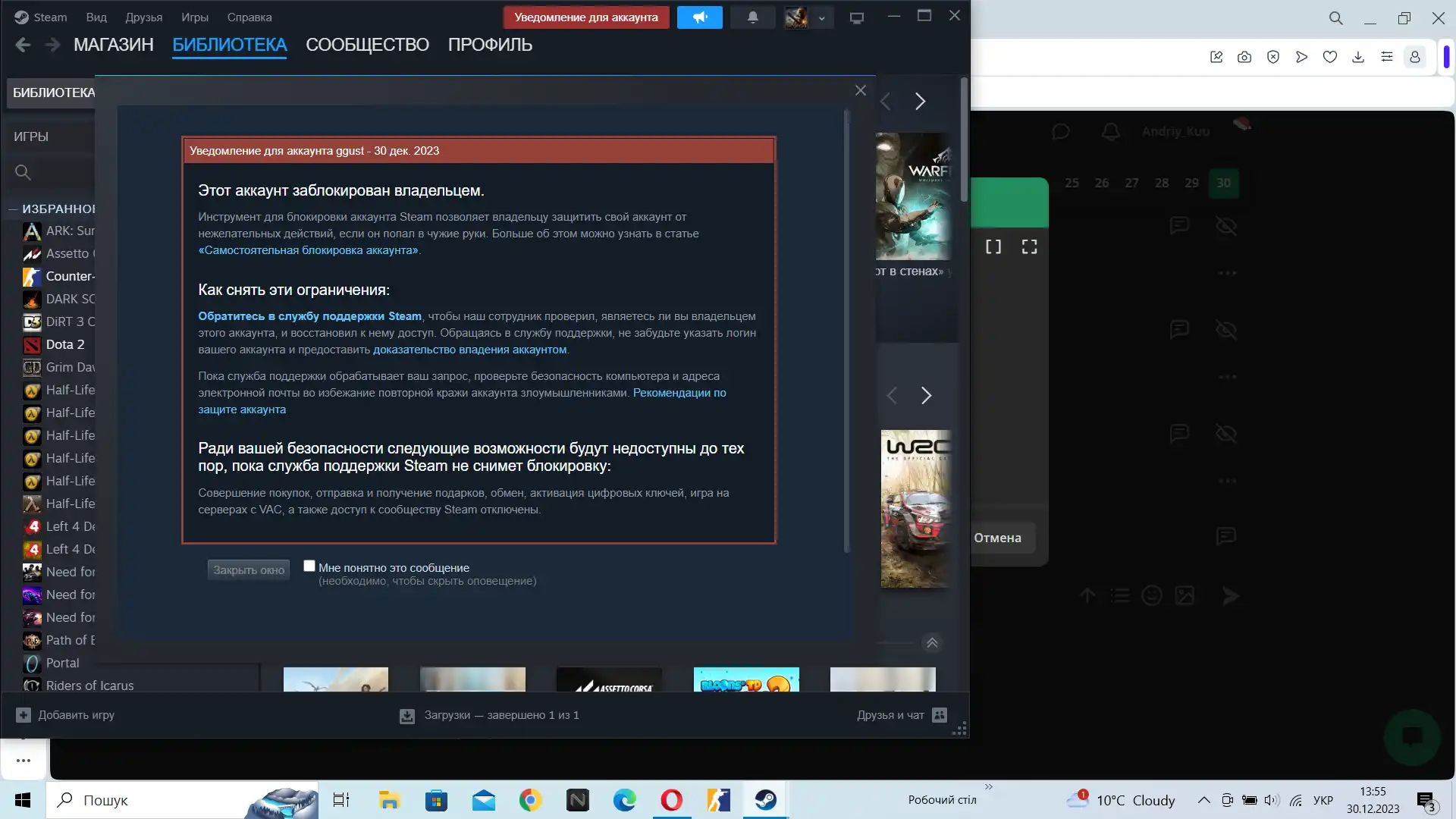Go forward with the Steam forward arrow
1456x819 pixels.
[x=52, y=45]
